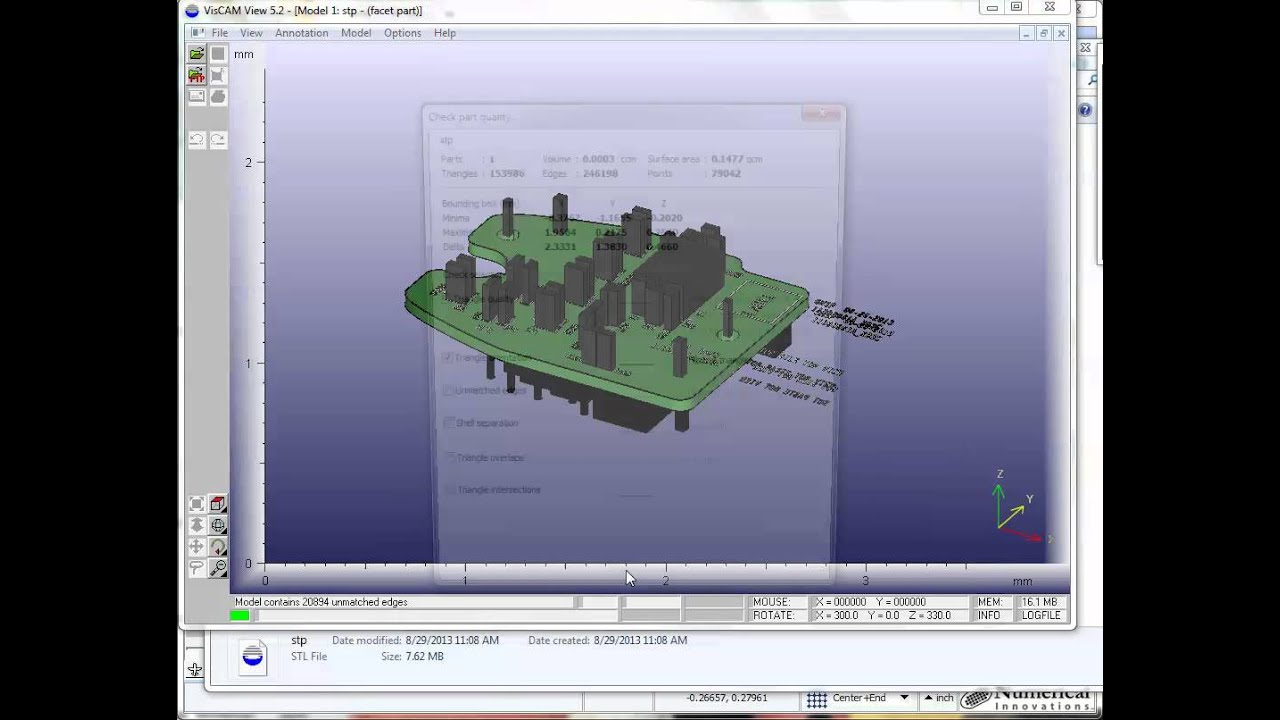The width and height of the screenshot is (1280, 720).
Task: Open the View menu
Action: [251, 33]
